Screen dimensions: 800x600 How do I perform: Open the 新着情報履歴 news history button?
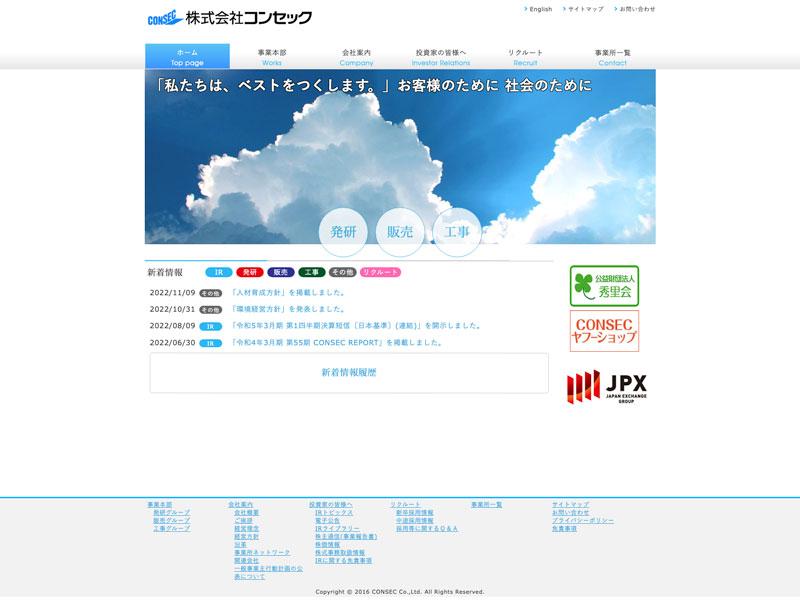coord(349,372)
